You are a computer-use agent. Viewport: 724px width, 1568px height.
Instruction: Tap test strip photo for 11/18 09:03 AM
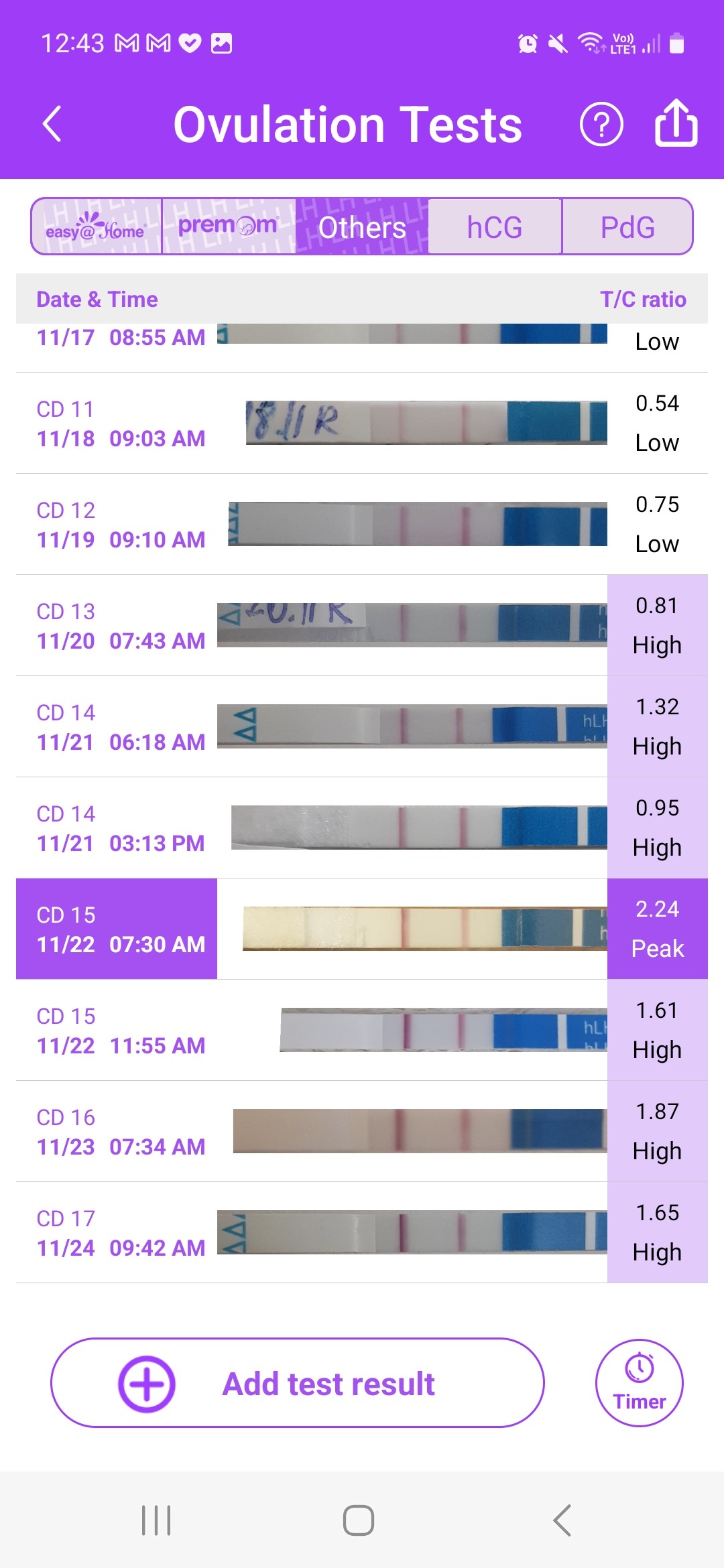(426, 423)
